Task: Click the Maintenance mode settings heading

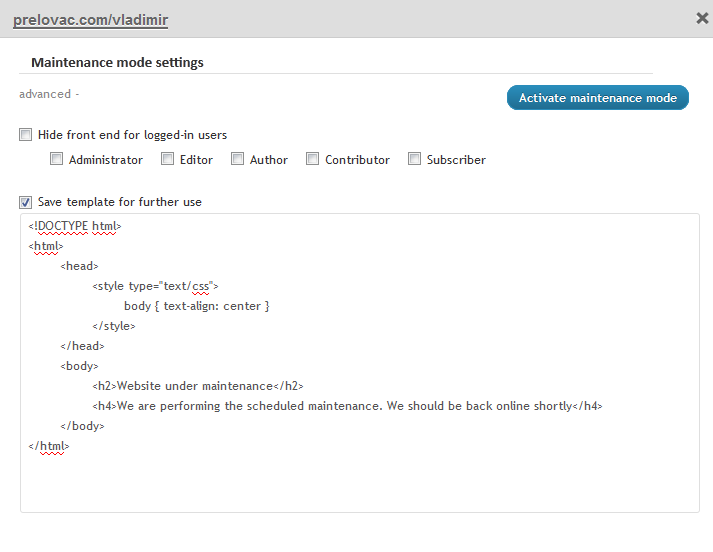Action: [x=117, y=62]
